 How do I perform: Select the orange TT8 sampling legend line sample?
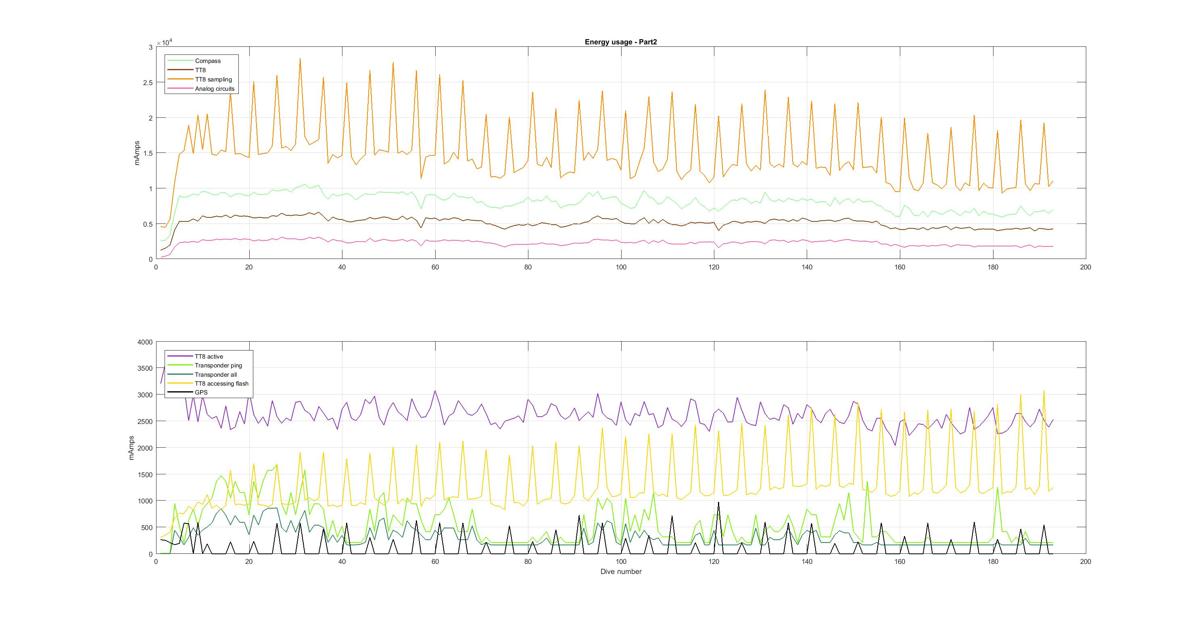(179, 79)
